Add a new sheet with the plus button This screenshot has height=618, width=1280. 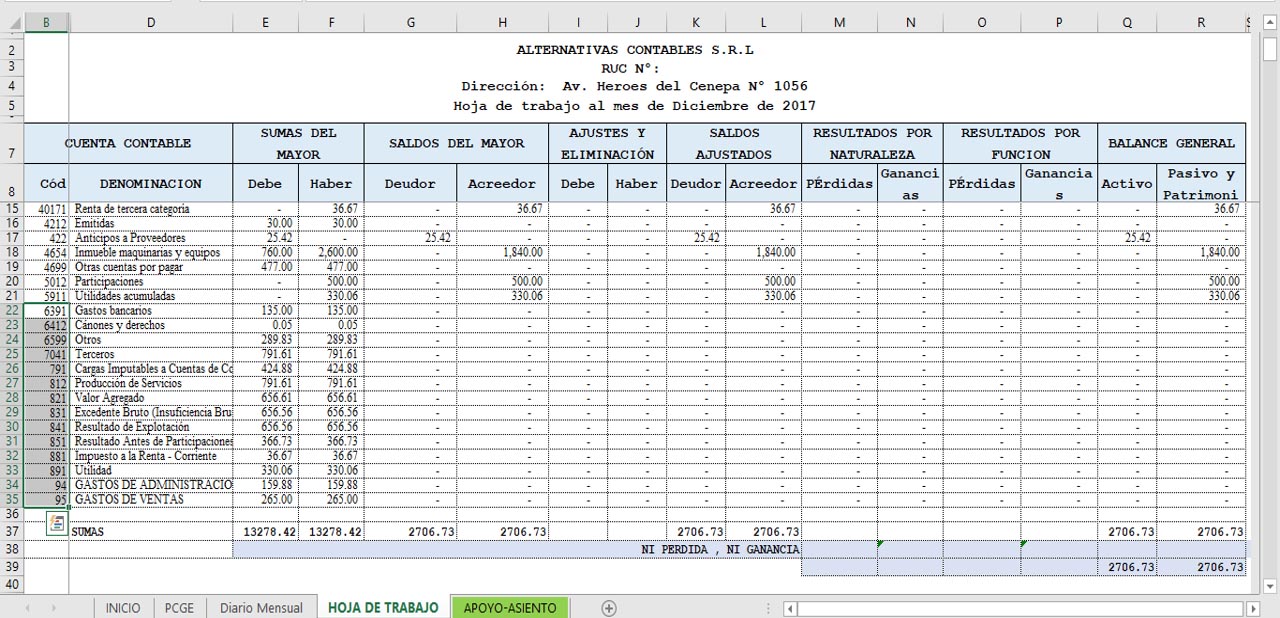608,608
